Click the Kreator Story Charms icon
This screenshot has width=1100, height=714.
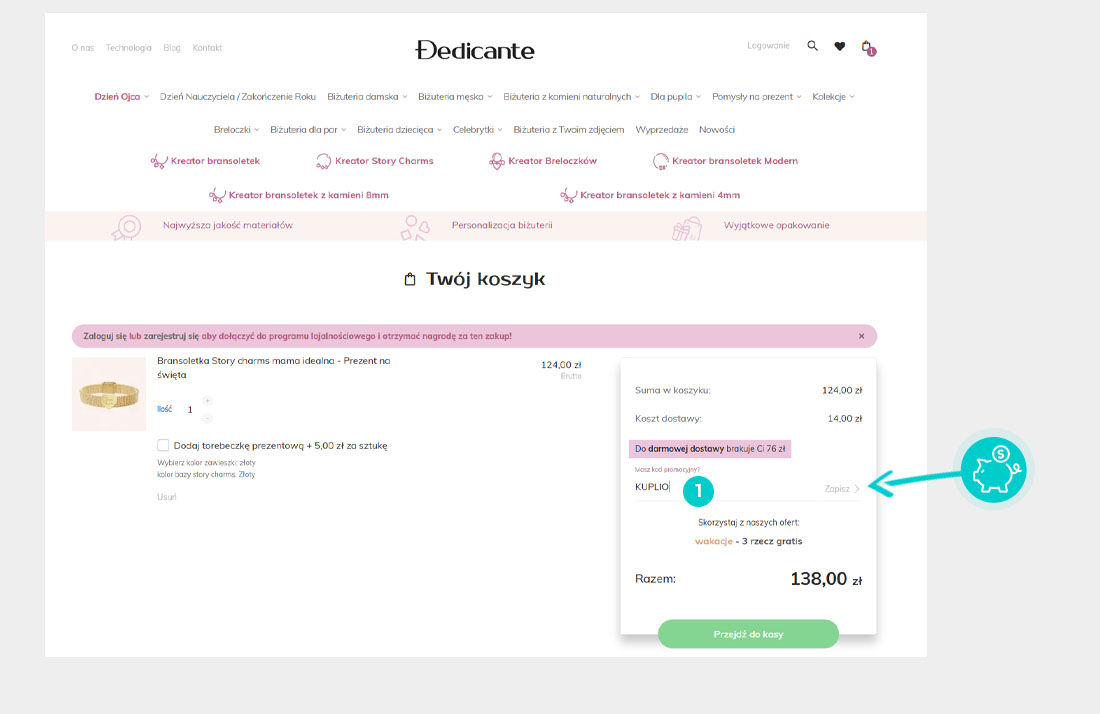(x=323, y=161)
